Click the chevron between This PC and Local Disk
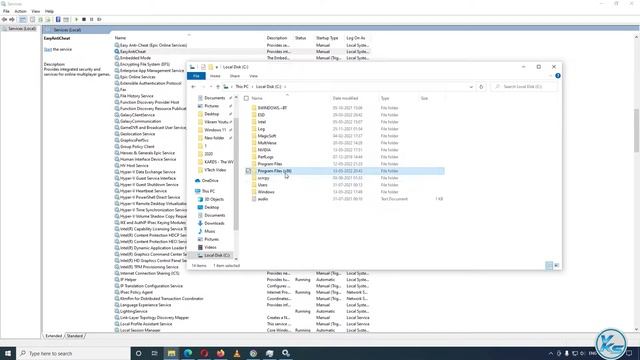 (252, 87)
